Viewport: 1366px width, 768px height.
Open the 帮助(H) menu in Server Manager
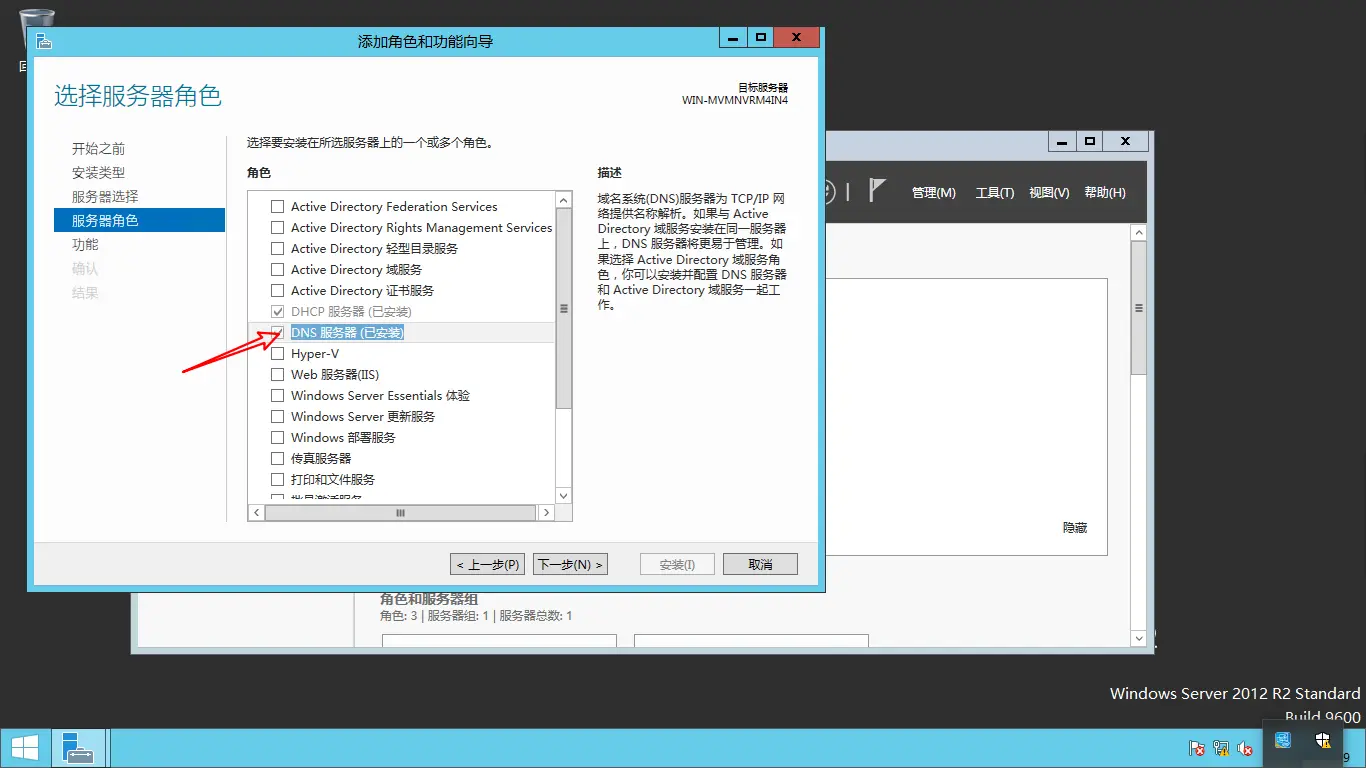click(x=1105, y=193)
